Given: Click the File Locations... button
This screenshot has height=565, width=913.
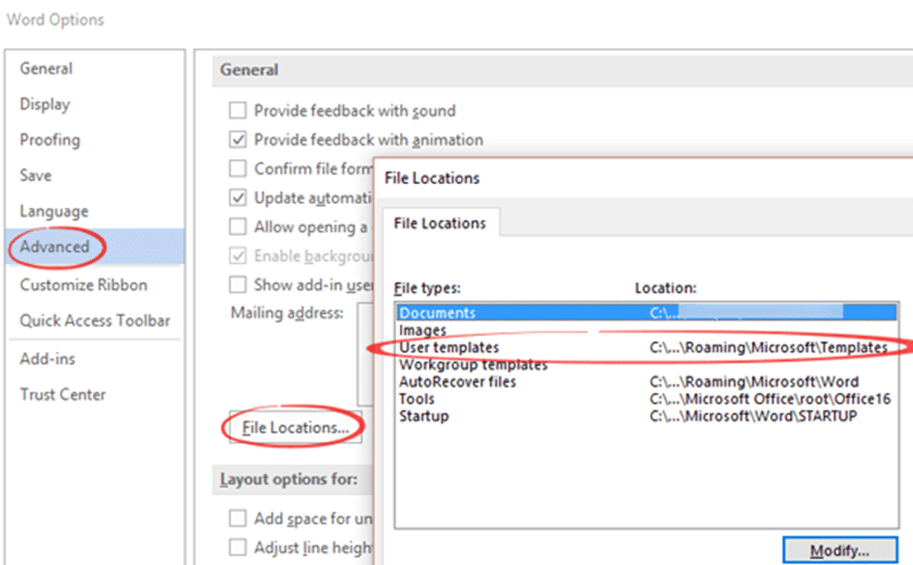Looking at the screenshot, I should 295,428.
